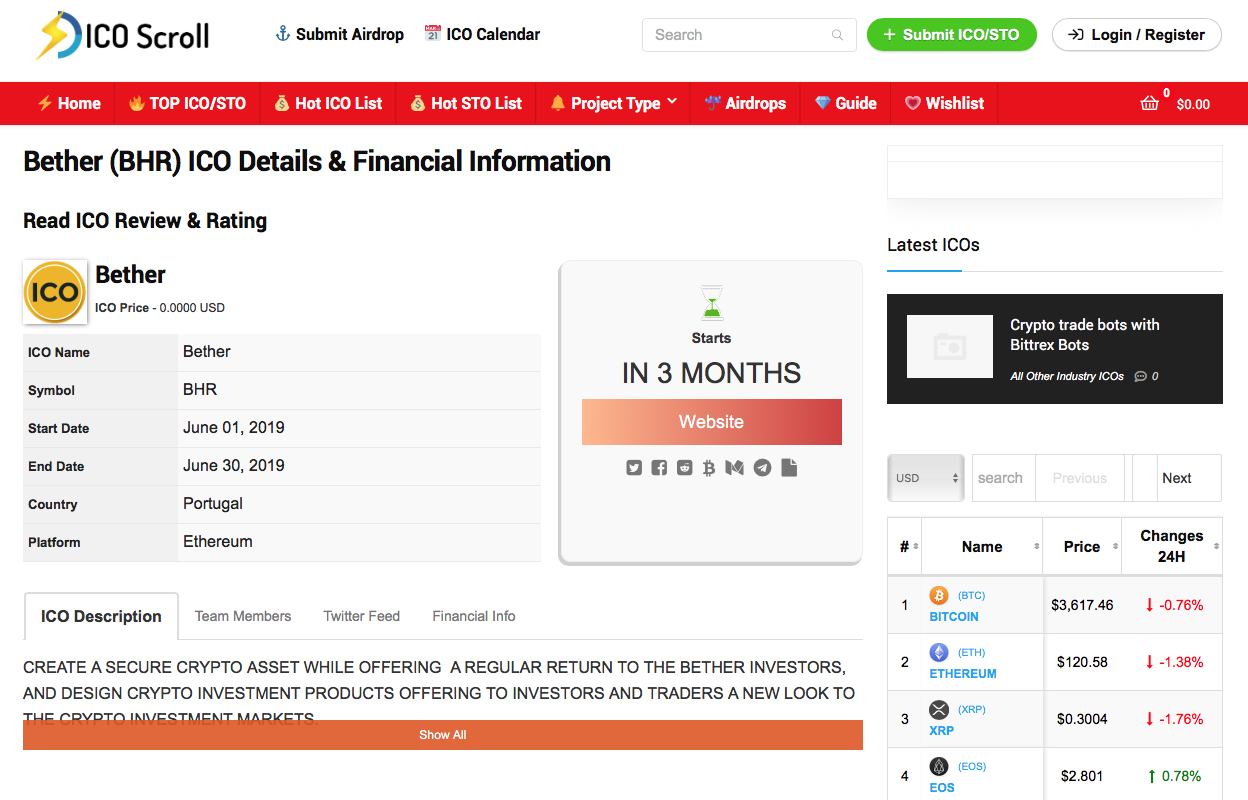Click the search magnifier icon
The height and width of the screenshot is (800, 1248).
(837, 35)
